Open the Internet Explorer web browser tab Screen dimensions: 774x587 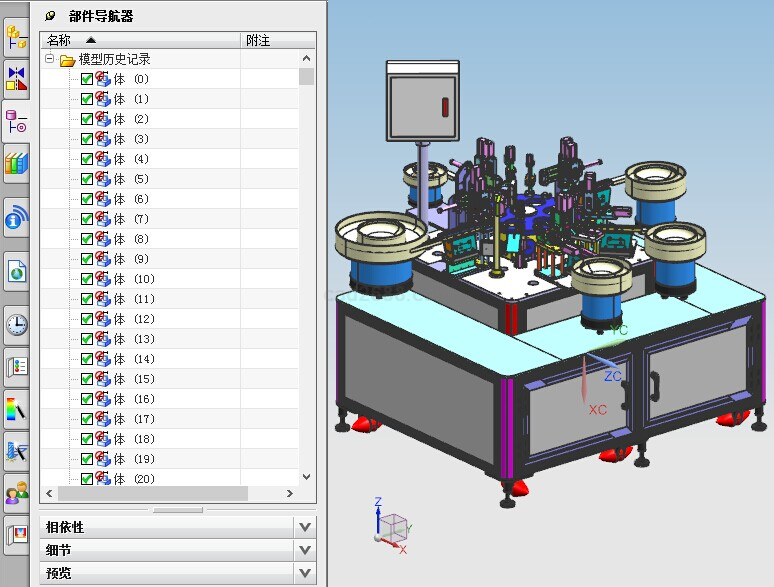[x=16, y=270]
